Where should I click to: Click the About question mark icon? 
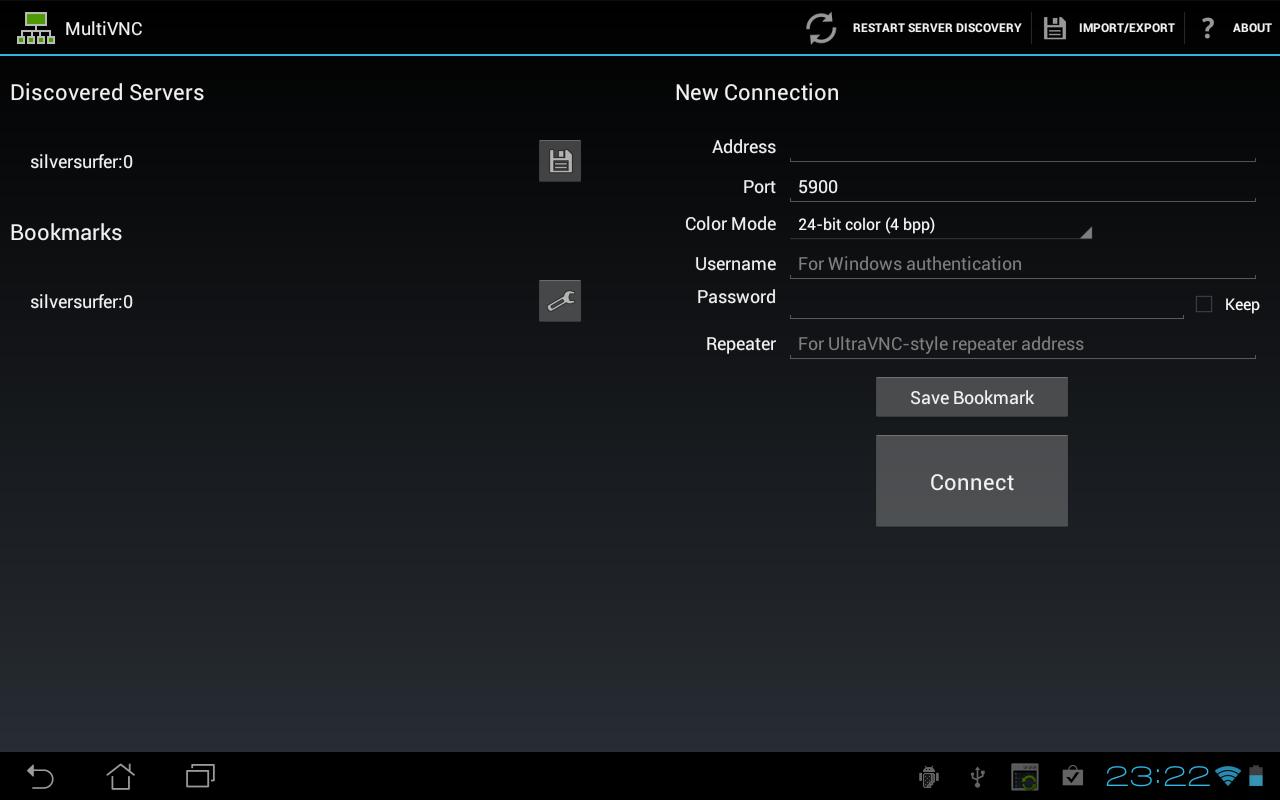(1207, 28)
